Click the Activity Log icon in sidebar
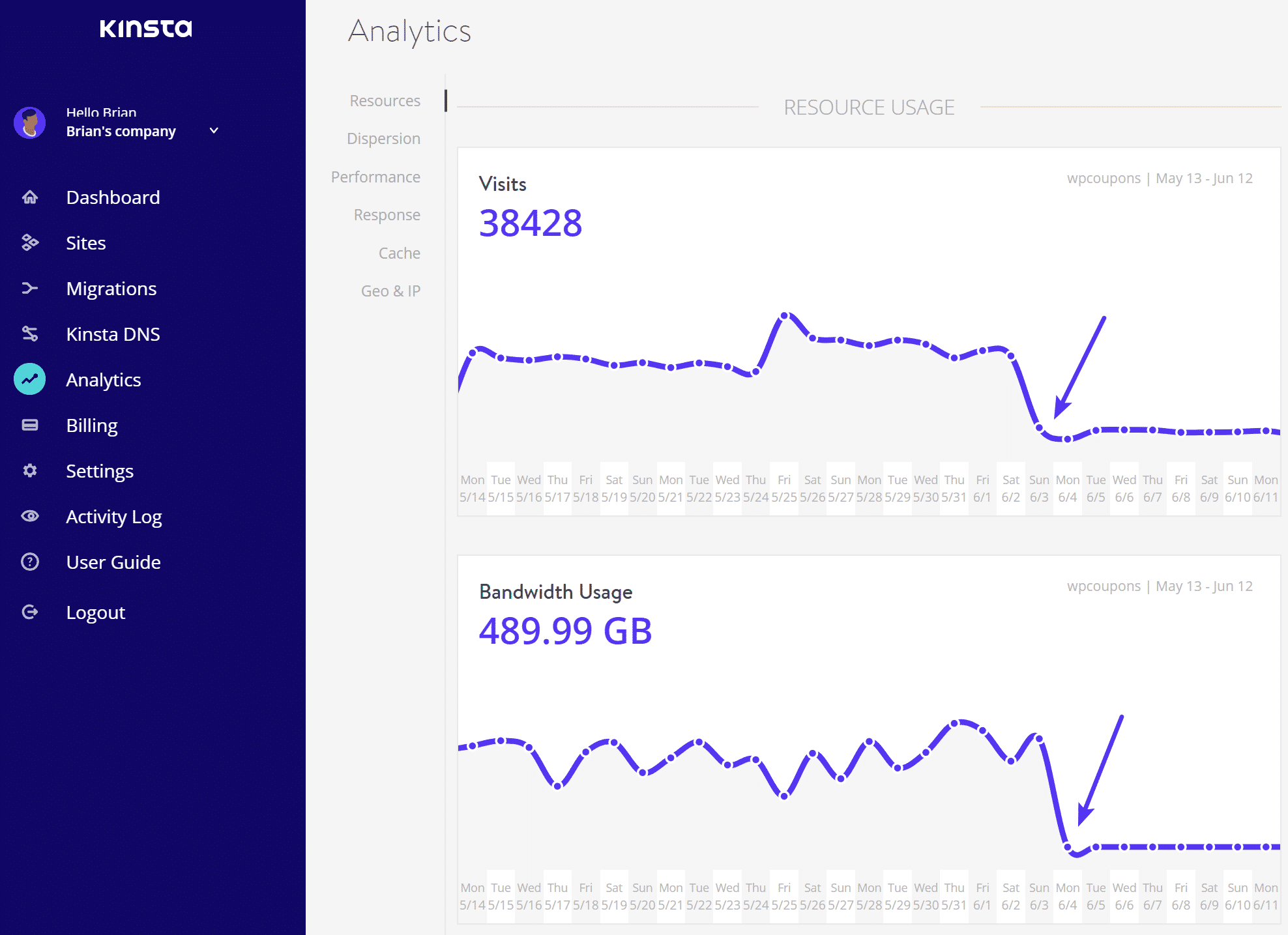 (x=30, y=516)
